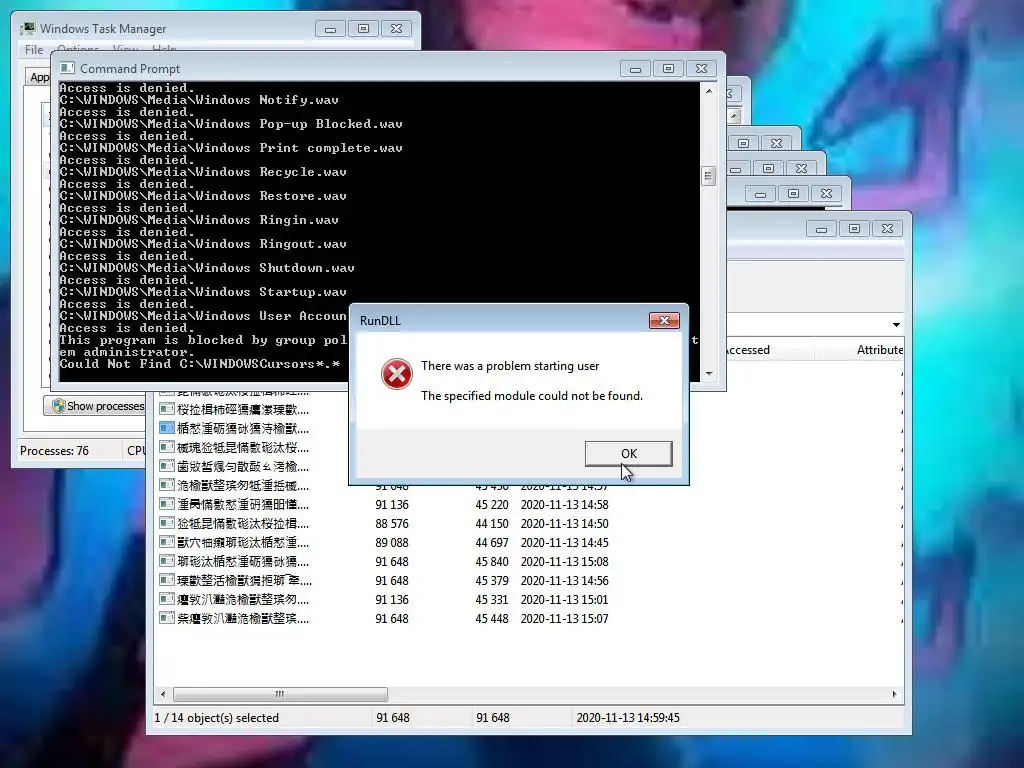Select the packed size 45 448
Screen dimensions: 1024x768
click(492, 618)
